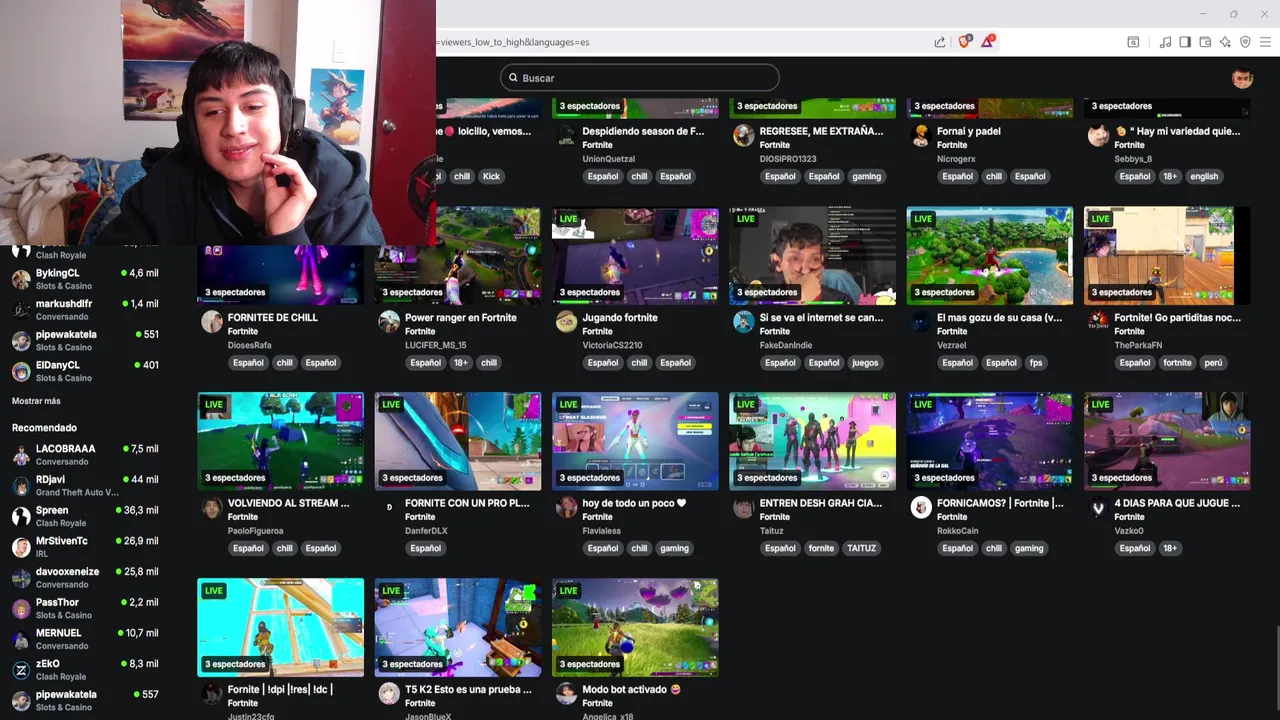The width and height of the screenshot is (1280, 720).
Task: Open the browser hamburger menu
Action: (1265, 42)
